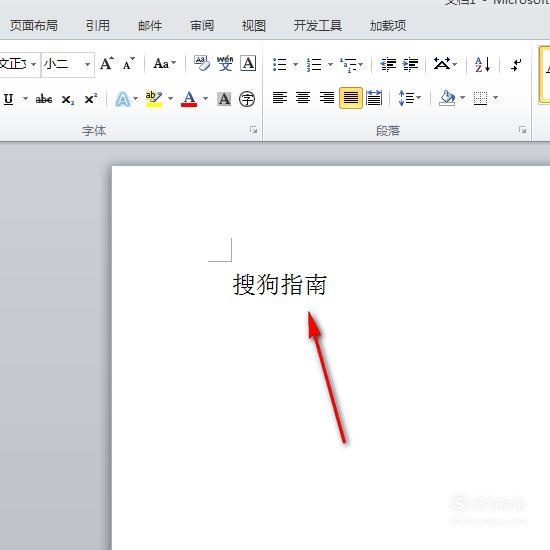This screenshot has width=550, height=550.
Task: Center align the text
Action: pyautogui.click(x=303, y=98)
